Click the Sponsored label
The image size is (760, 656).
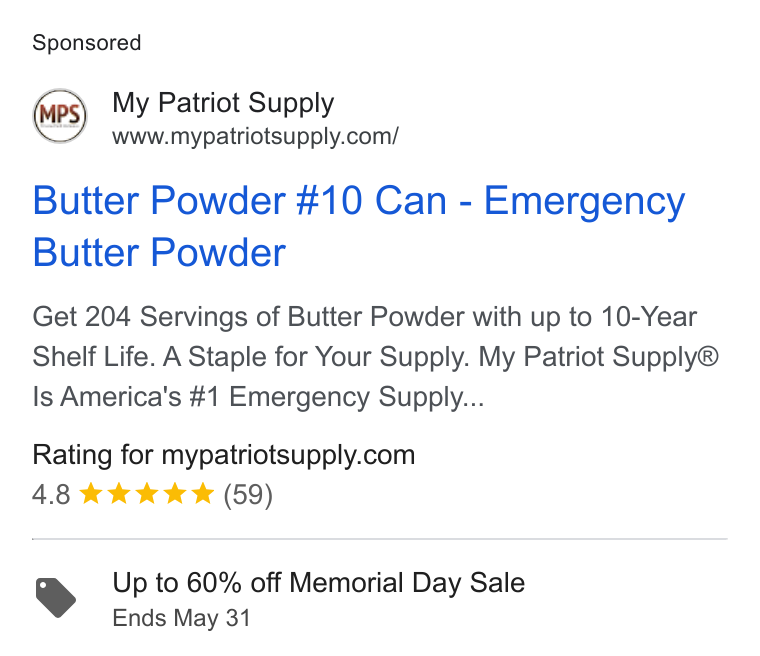(x=87, y=43)
